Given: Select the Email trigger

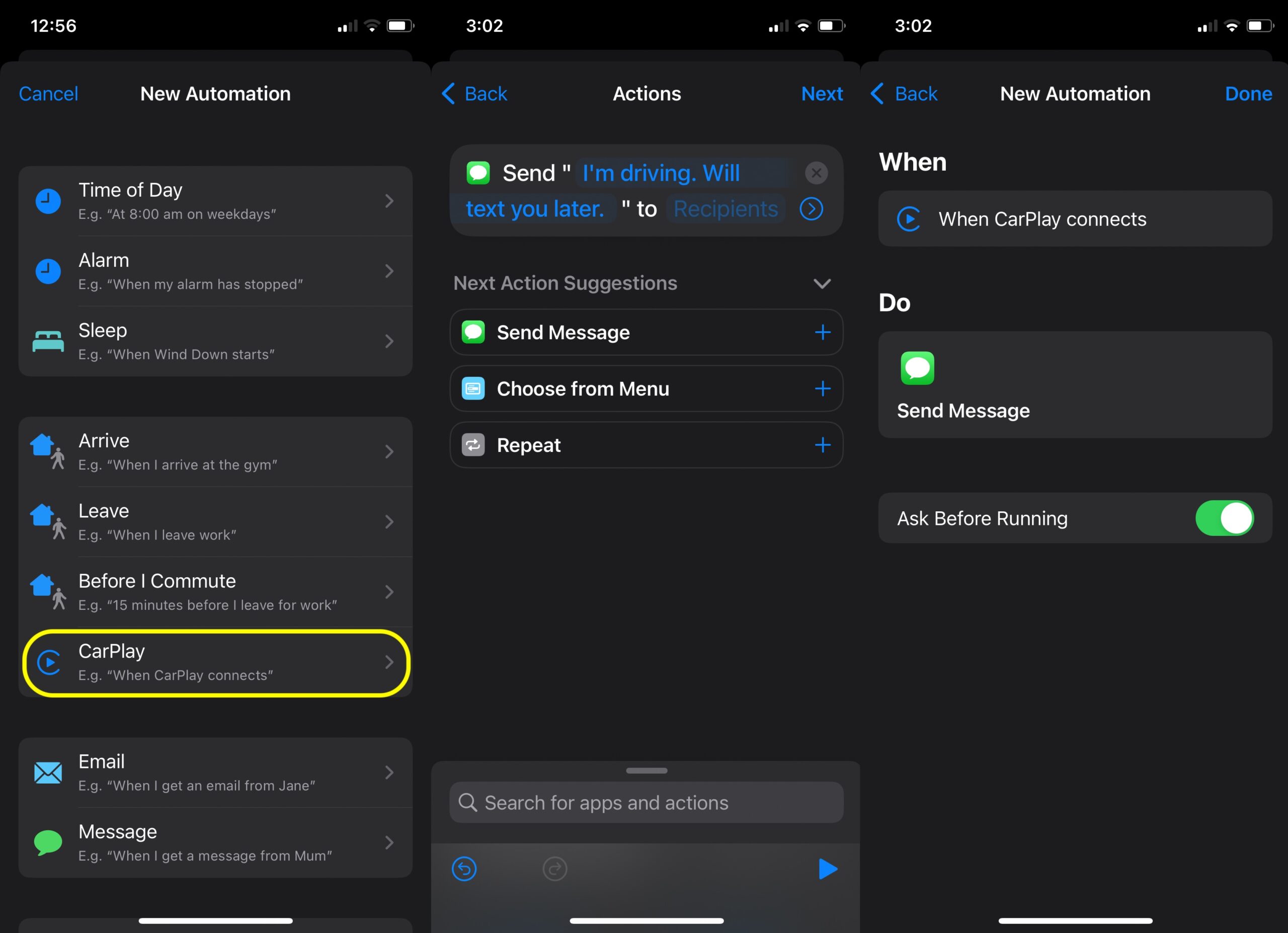Looking at the screenshot, I should coord(215,772).
